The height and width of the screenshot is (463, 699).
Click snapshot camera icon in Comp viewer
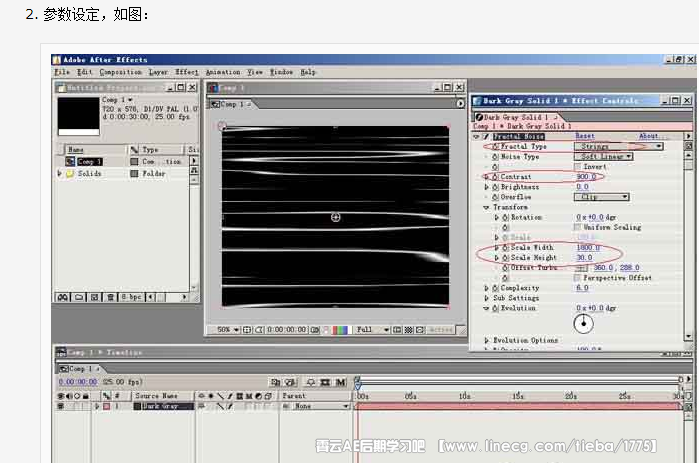pyautogui.click(x=315, y=330)
